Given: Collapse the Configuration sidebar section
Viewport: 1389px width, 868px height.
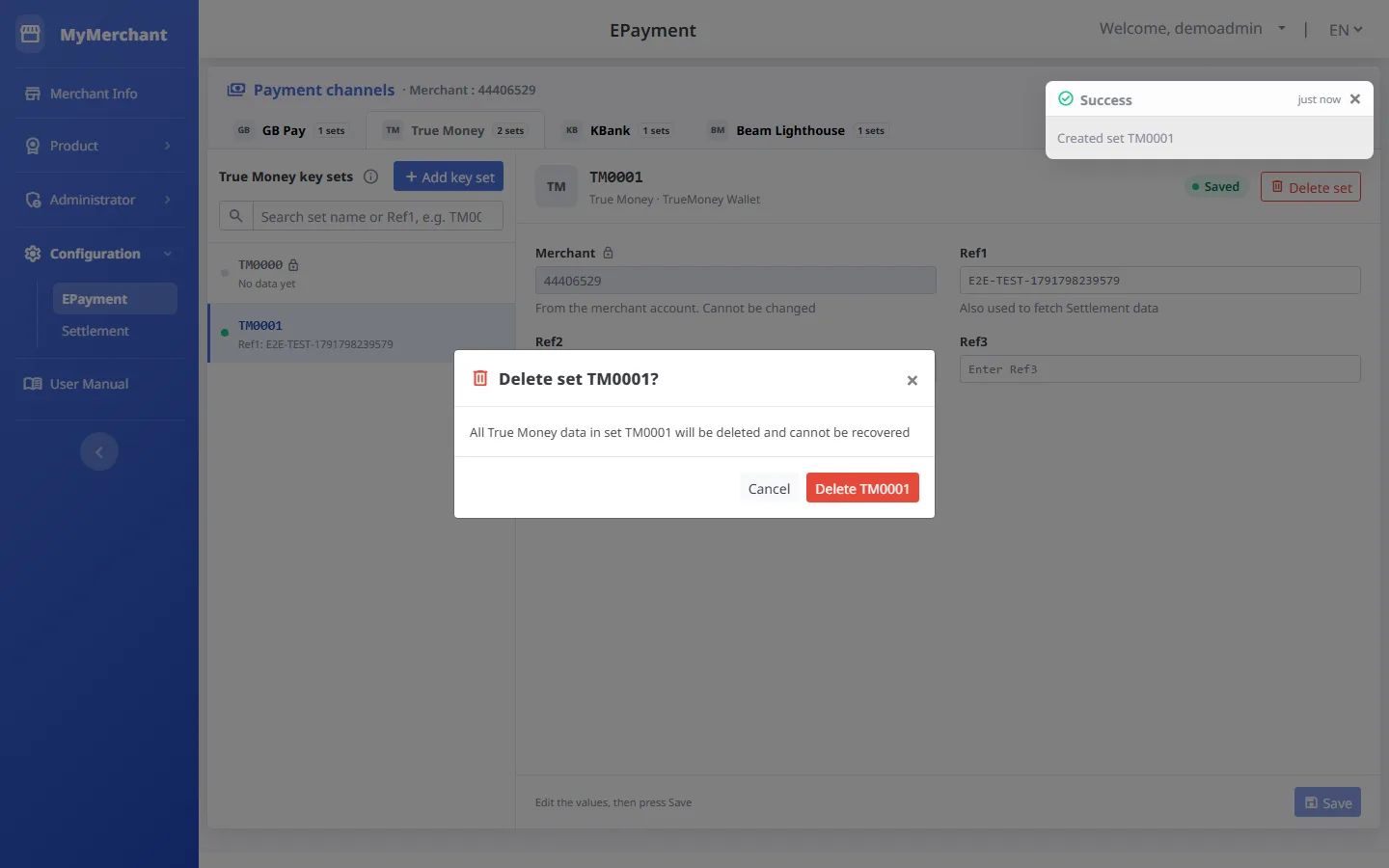Looking at the screenshot, I should point(99,254).
